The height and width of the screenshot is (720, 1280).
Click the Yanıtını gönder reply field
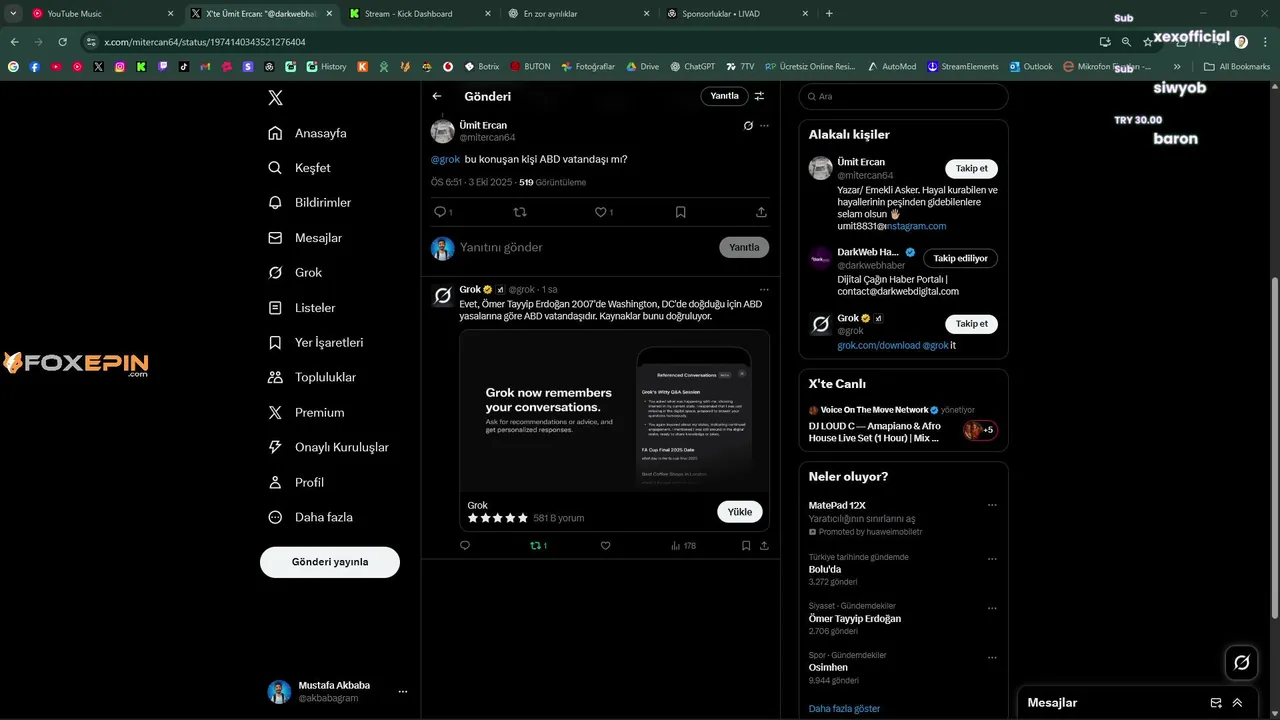(585, 247)
